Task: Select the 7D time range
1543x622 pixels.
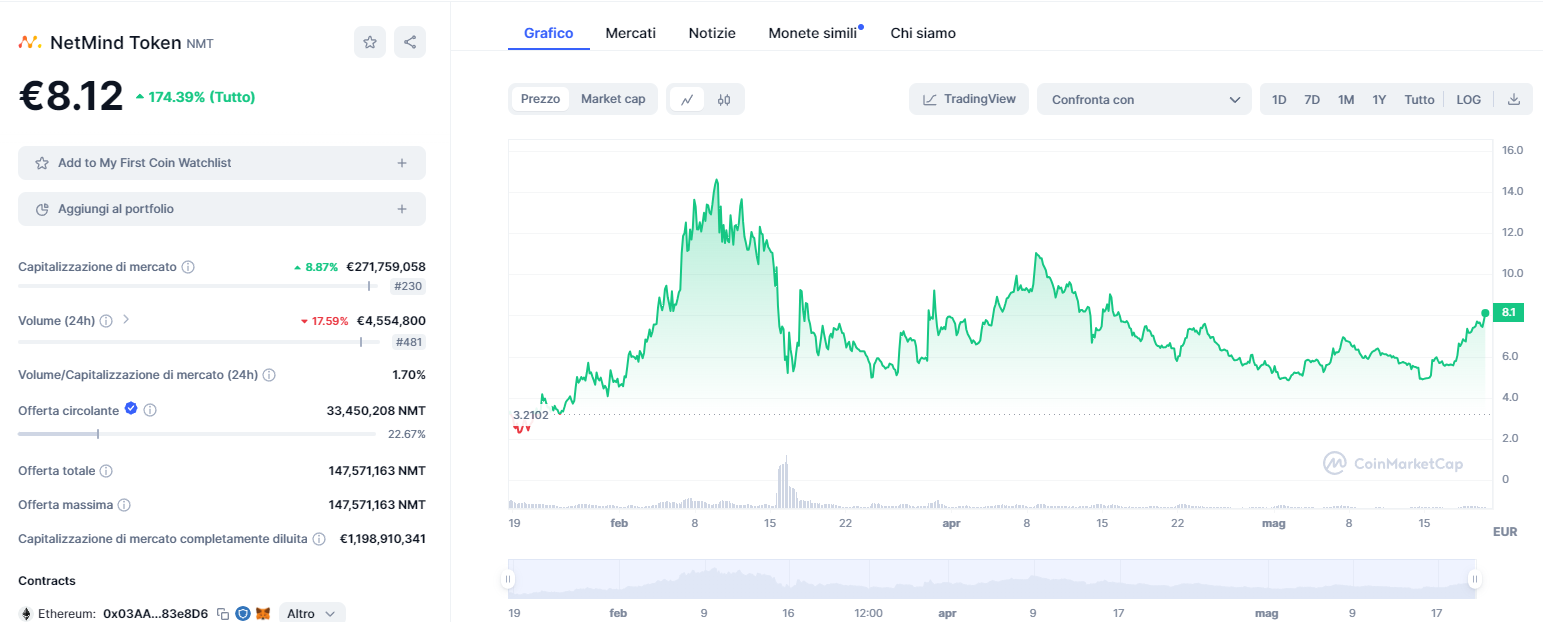Action: (x=1312, y=99)
